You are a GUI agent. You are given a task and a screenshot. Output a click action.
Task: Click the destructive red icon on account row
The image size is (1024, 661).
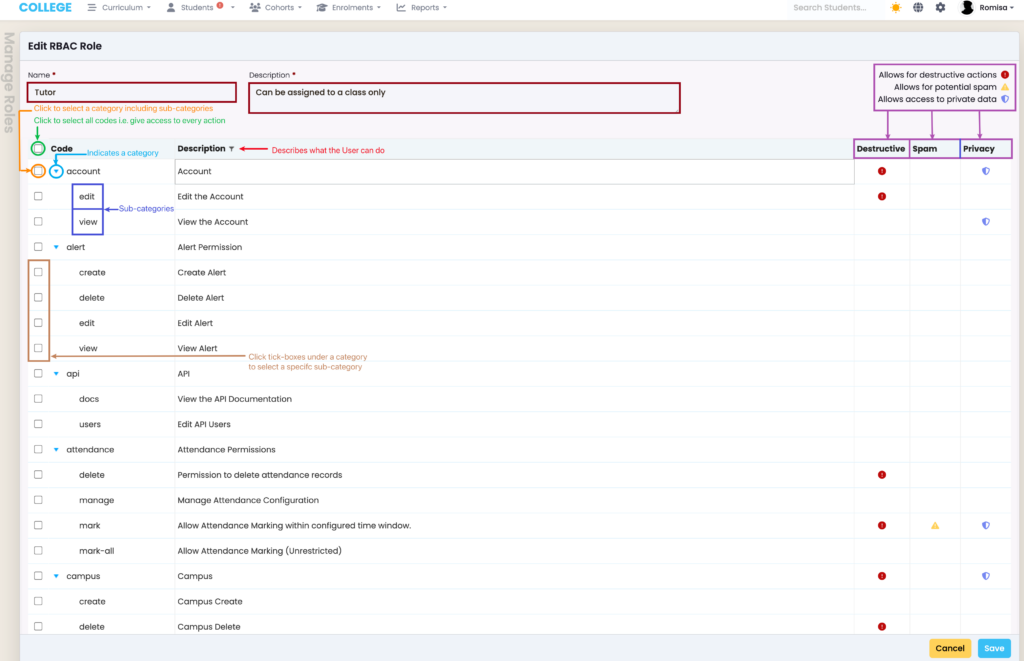(x=881, y=171)
